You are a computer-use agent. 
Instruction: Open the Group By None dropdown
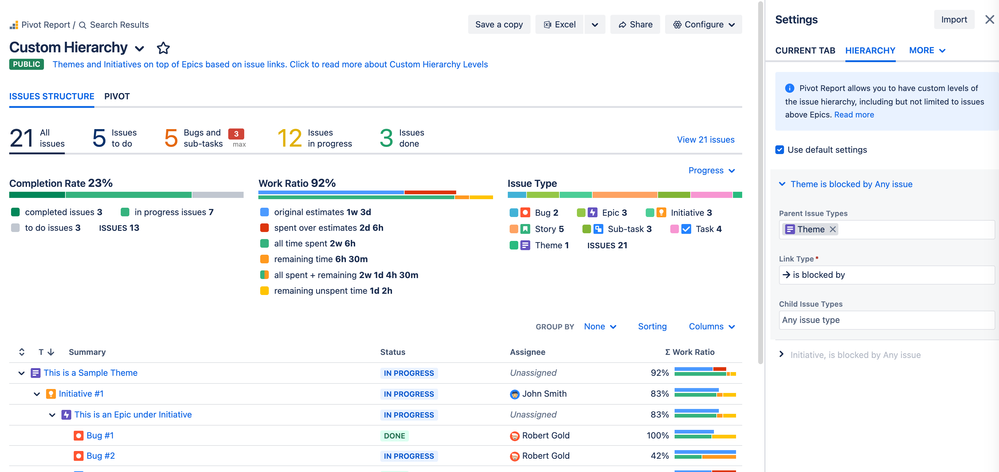coord(600,326)
